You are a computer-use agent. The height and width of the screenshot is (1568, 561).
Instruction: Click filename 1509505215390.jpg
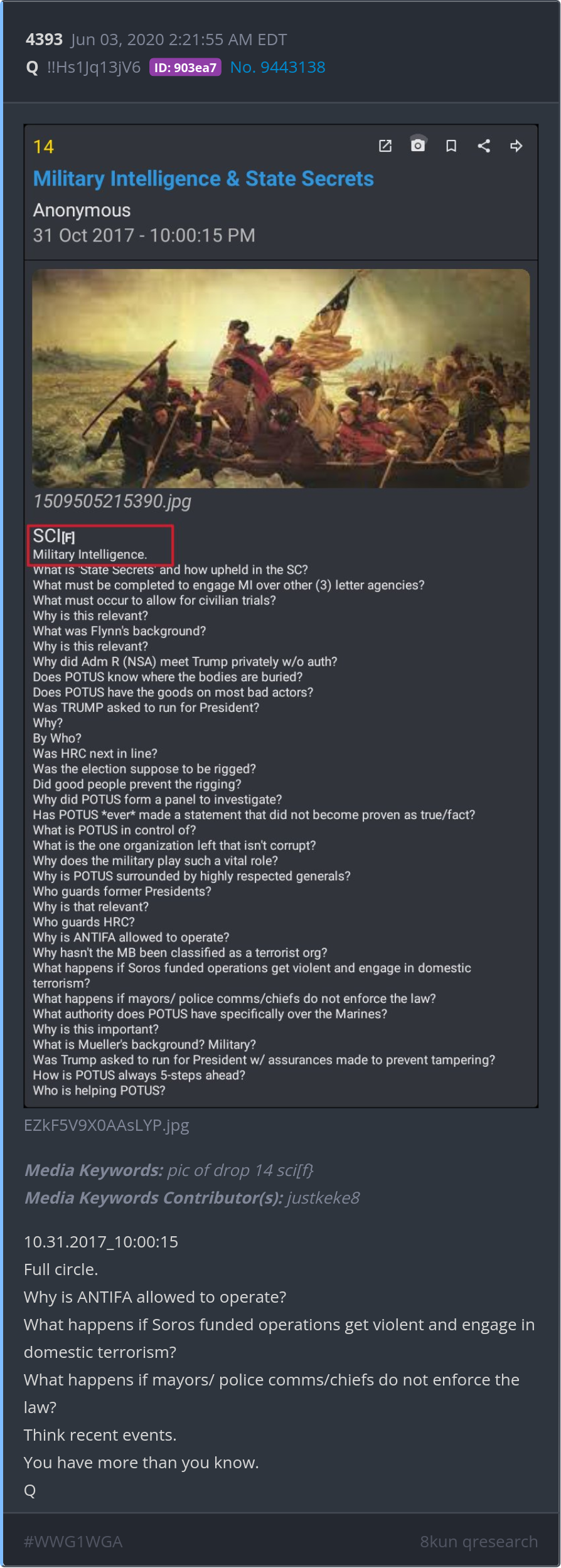pyautogui.click(x=112, y=501)
